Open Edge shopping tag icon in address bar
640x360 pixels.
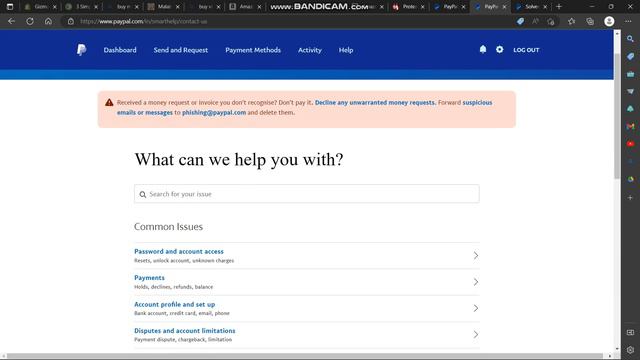click(x=520, y=21)
